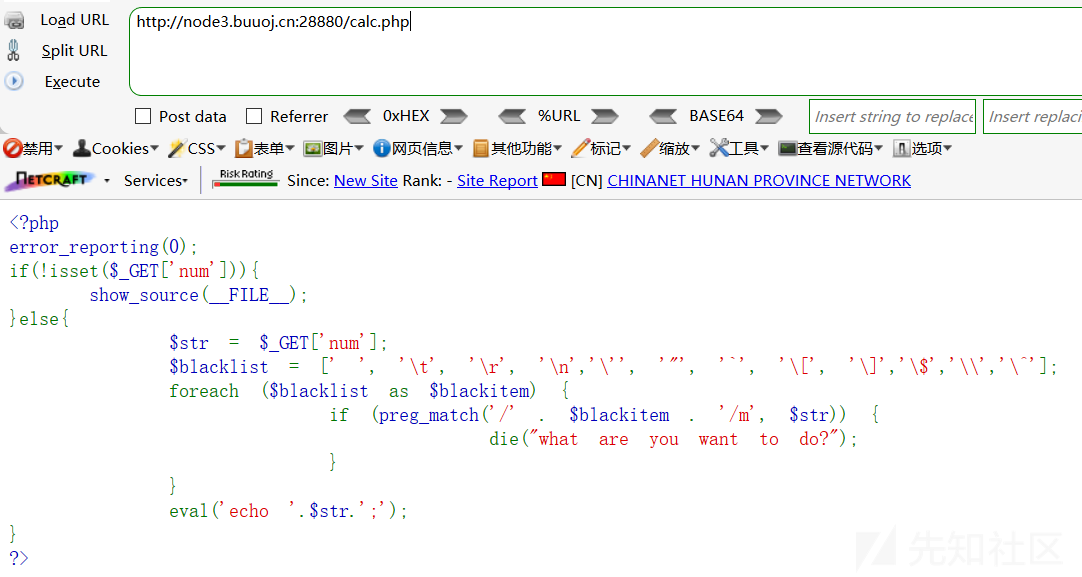Open the Site Report link
This screenshot has width=1082, height=577.
pyautogui.click(x=497, y=181)
